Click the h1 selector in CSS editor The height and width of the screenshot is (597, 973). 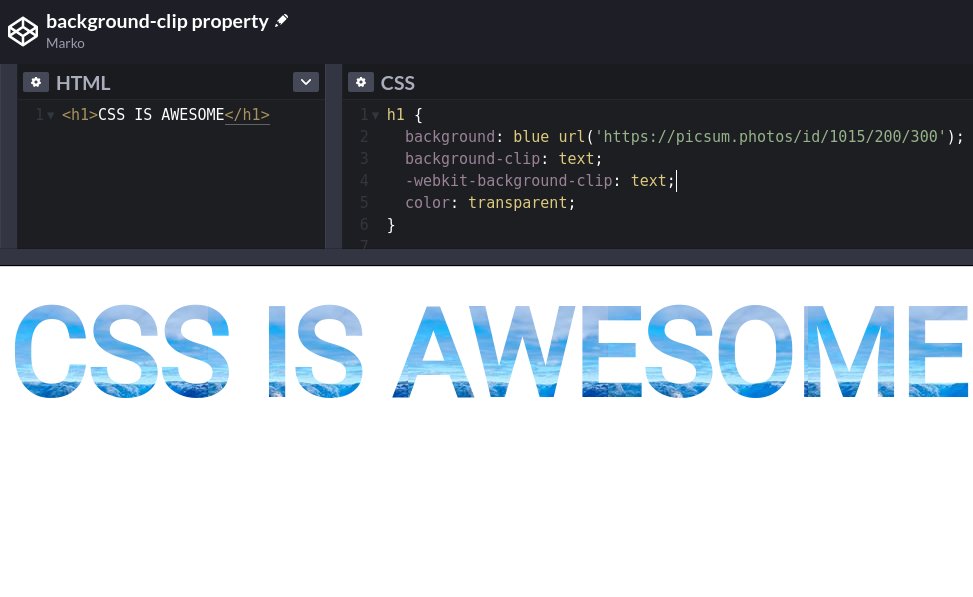point(395,115)
